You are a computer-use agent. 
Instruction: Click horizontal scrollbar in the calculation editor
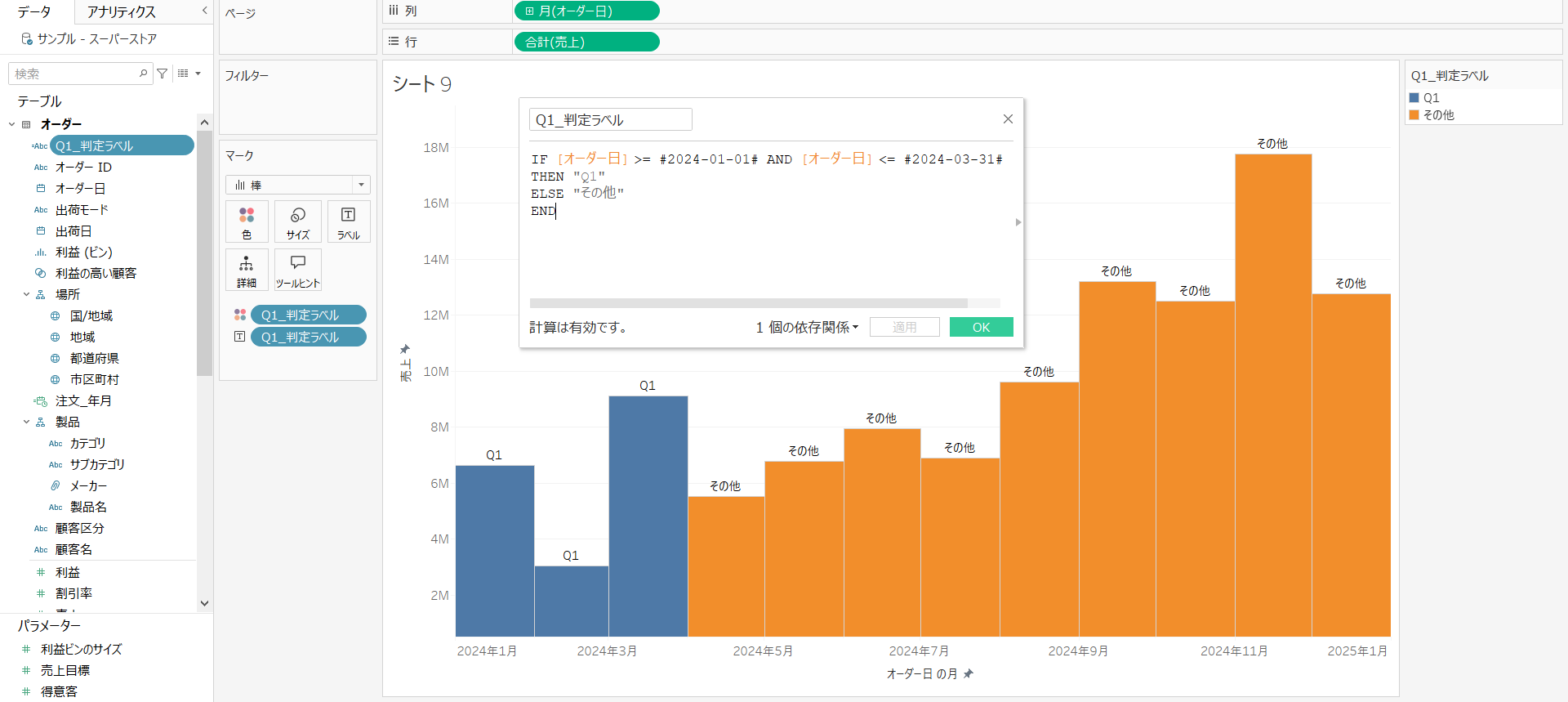click(x=748, y=303)
